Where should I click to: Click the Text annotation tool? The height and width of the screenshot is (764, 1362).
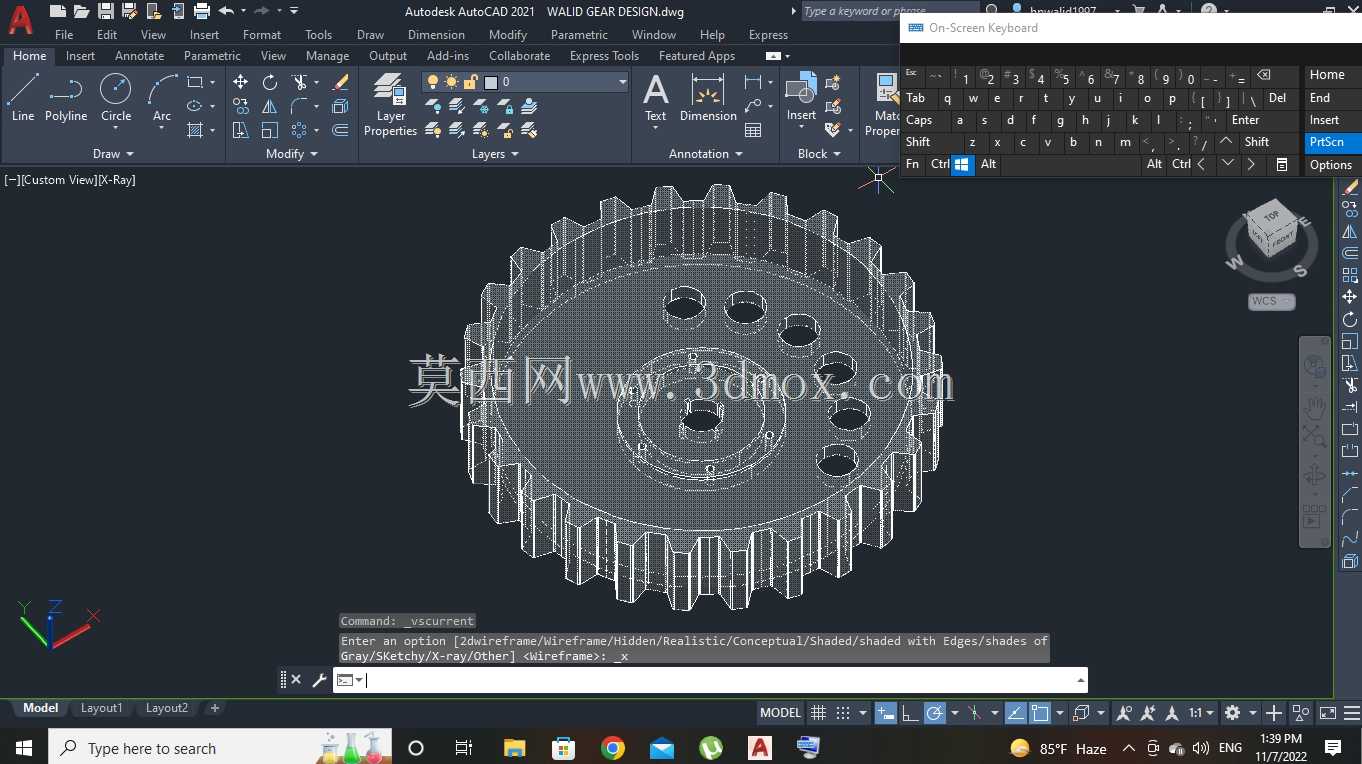coord(656,98)
